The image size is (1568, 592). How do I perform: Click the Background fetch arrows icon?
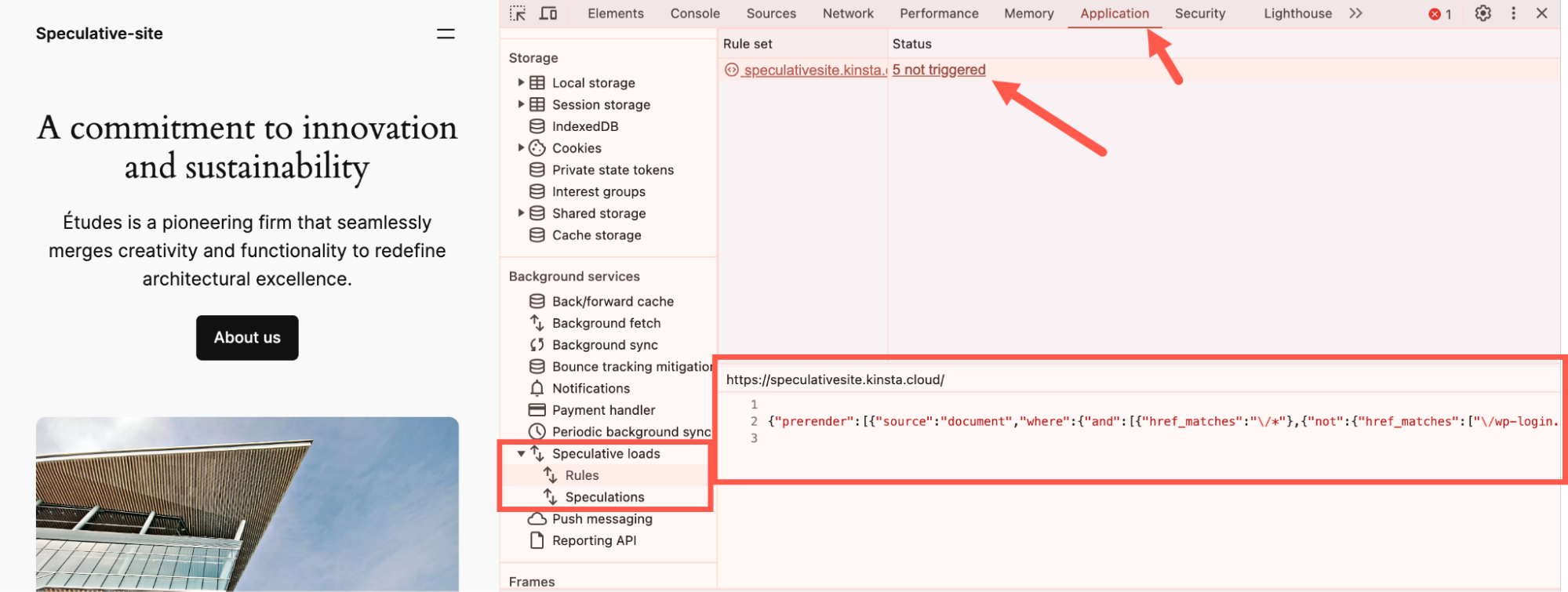click(x=537, y=323)
